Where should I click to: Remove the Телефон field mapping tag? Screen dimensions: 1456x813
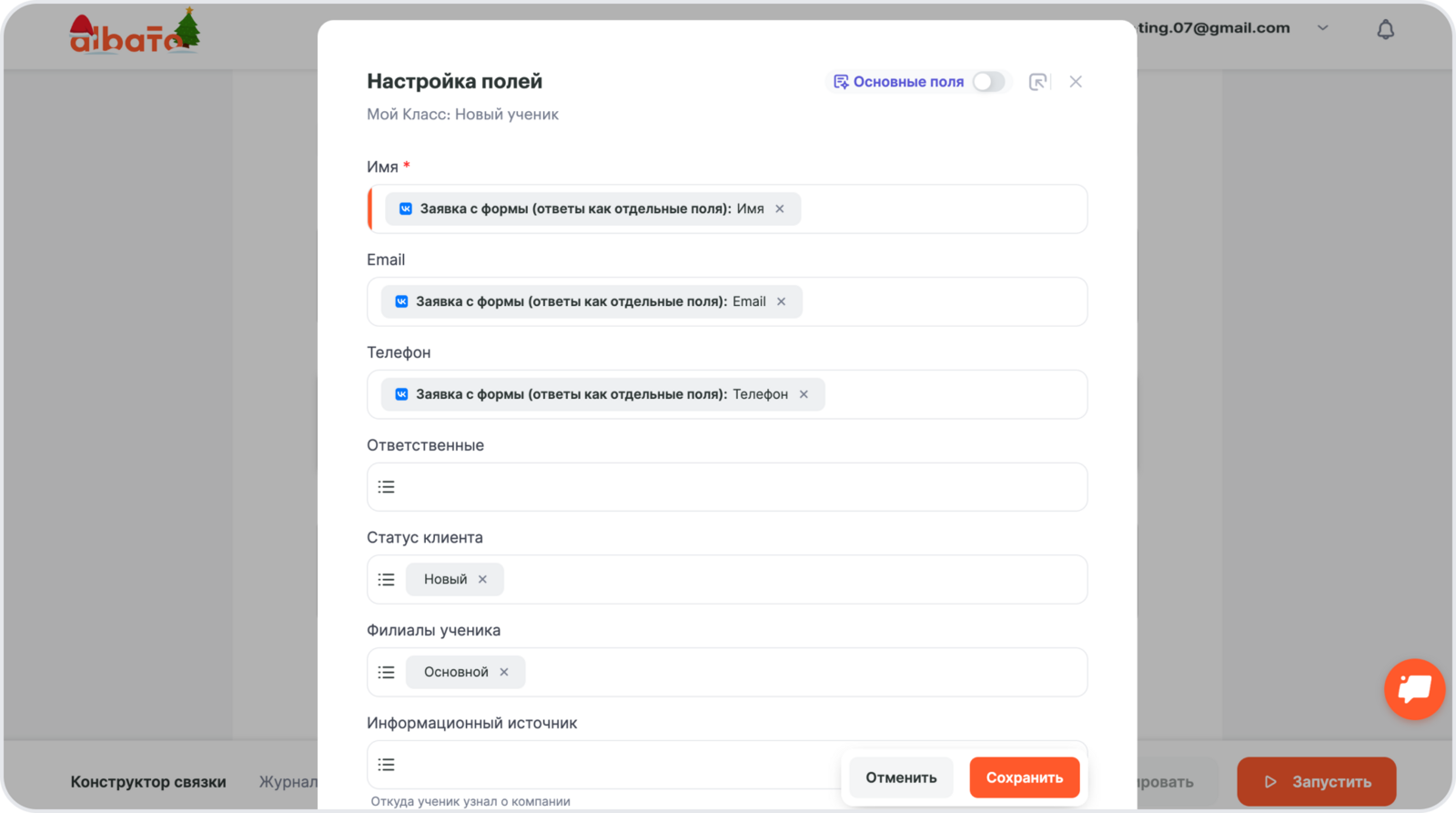coord(804,395)
